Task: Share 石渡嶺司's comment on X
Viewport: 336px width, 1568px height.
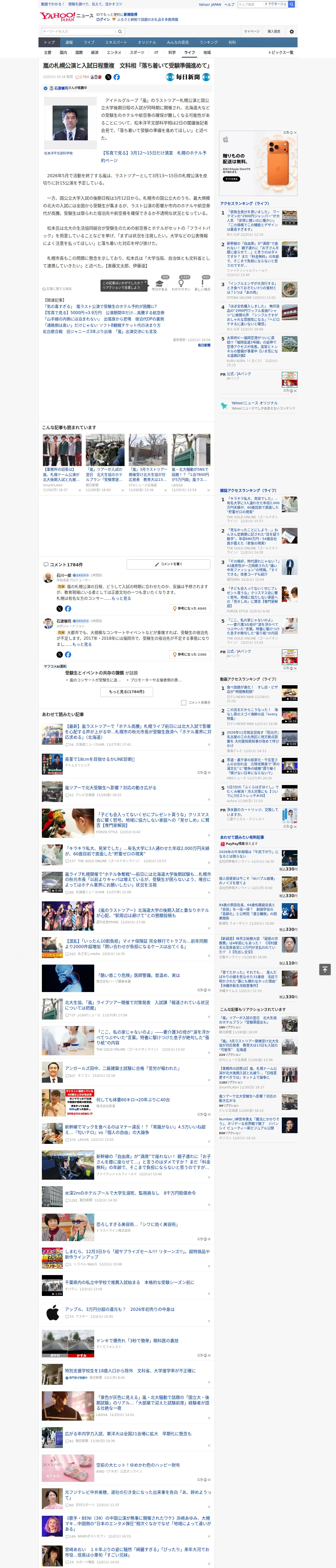Action: coord(59,654)
